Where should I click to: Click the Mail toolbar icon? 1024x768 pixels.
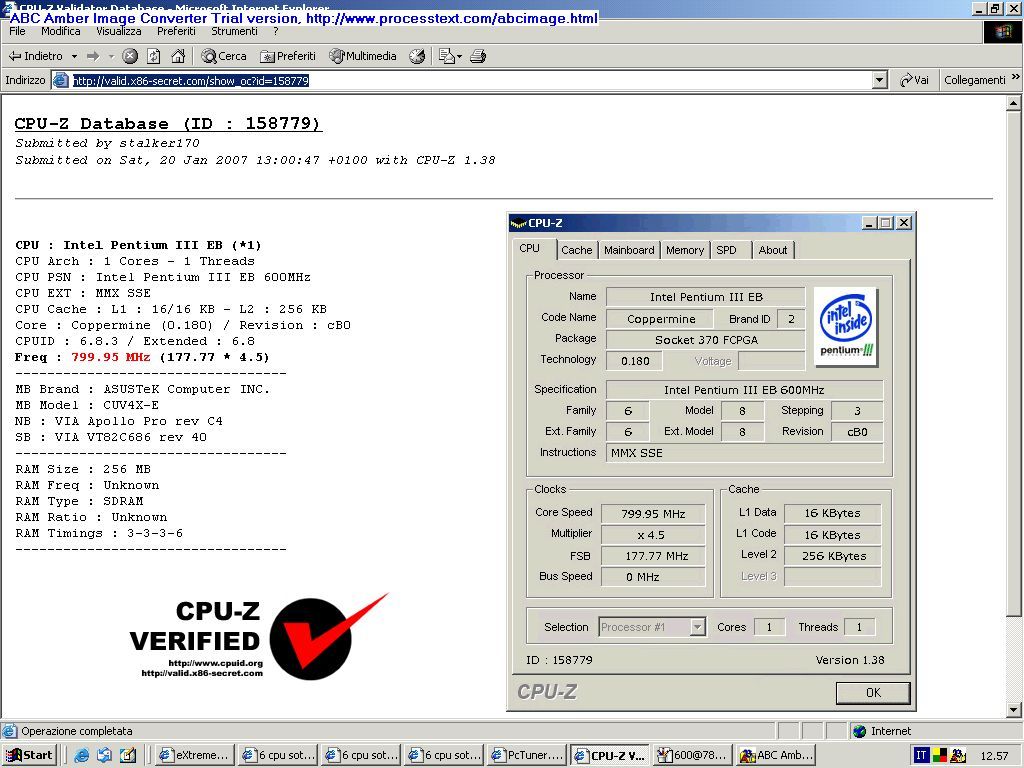[x=450, y=56]
